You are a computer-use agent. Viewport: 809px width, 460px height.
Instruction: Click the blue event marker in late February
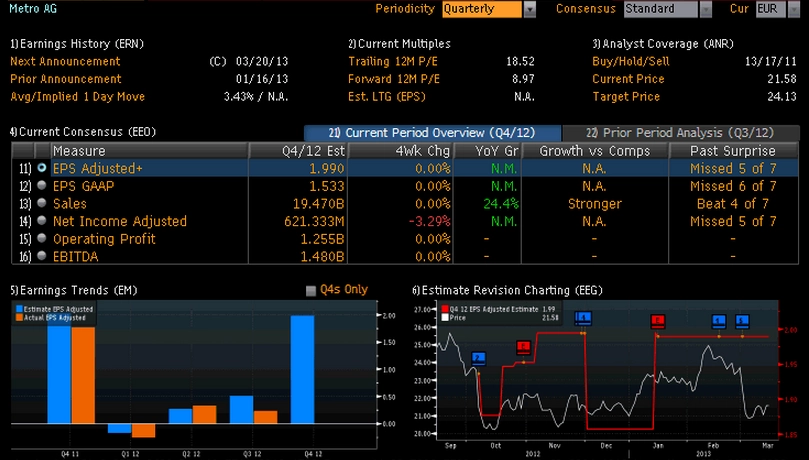742,321
